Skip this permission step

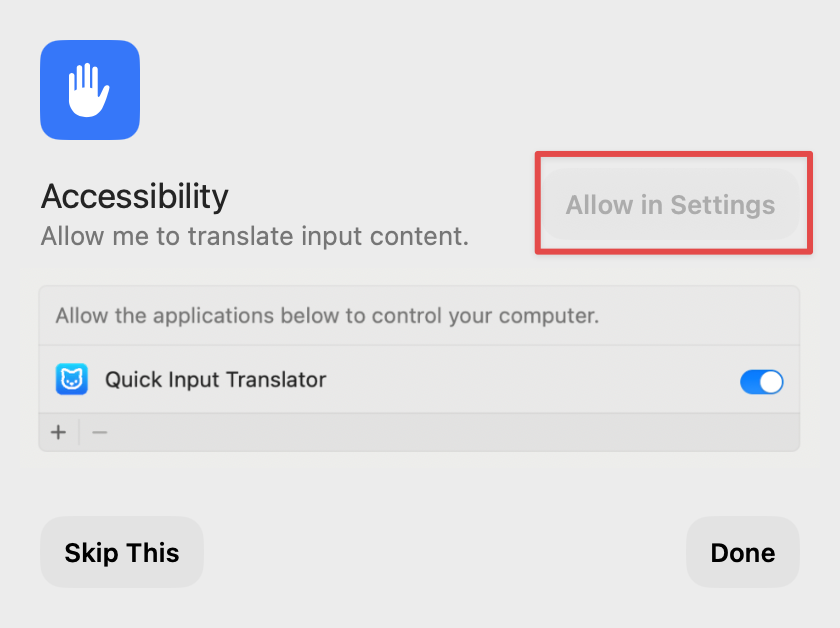pos(122,552)
